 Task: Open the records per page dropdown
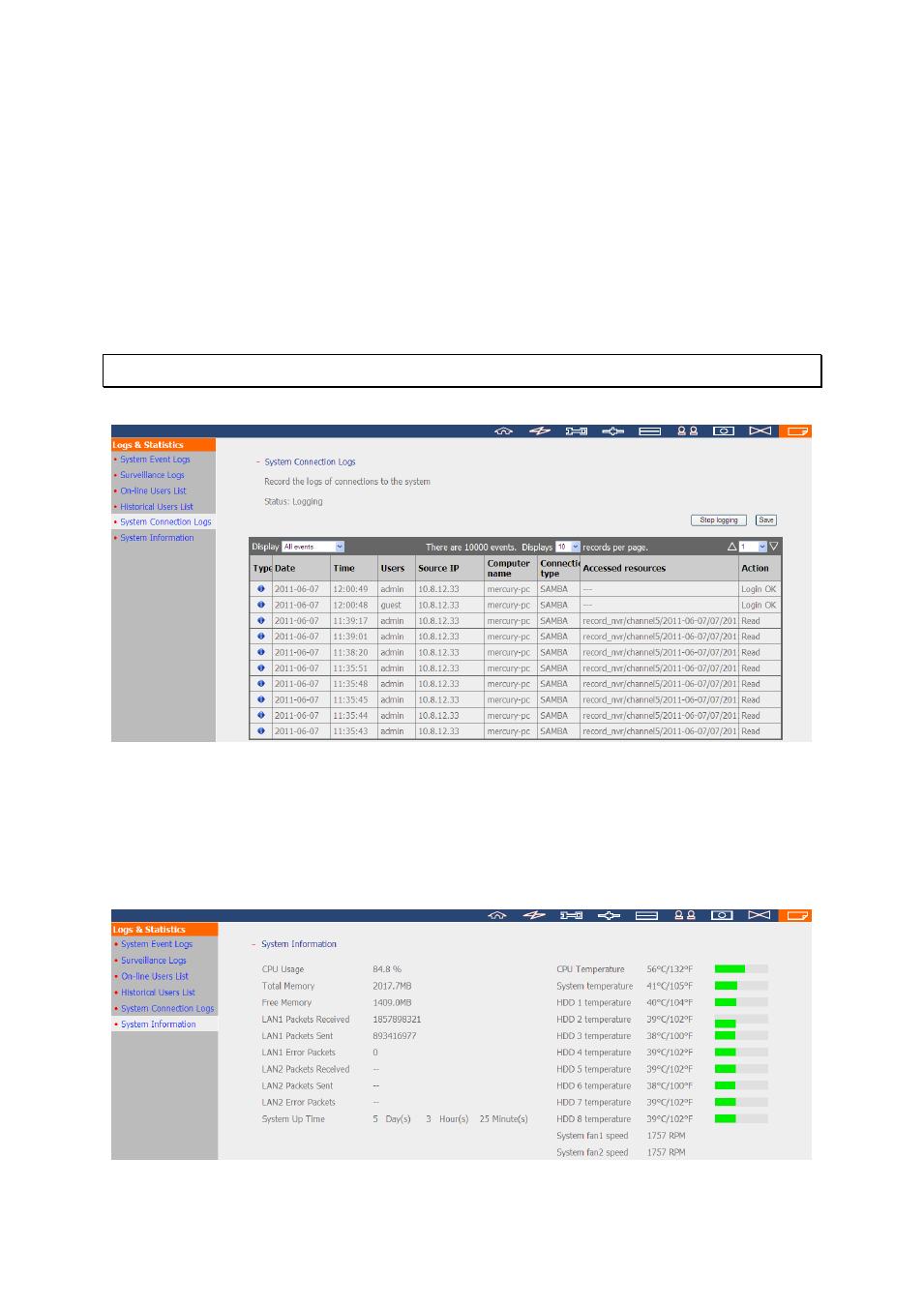coord(568,547)
